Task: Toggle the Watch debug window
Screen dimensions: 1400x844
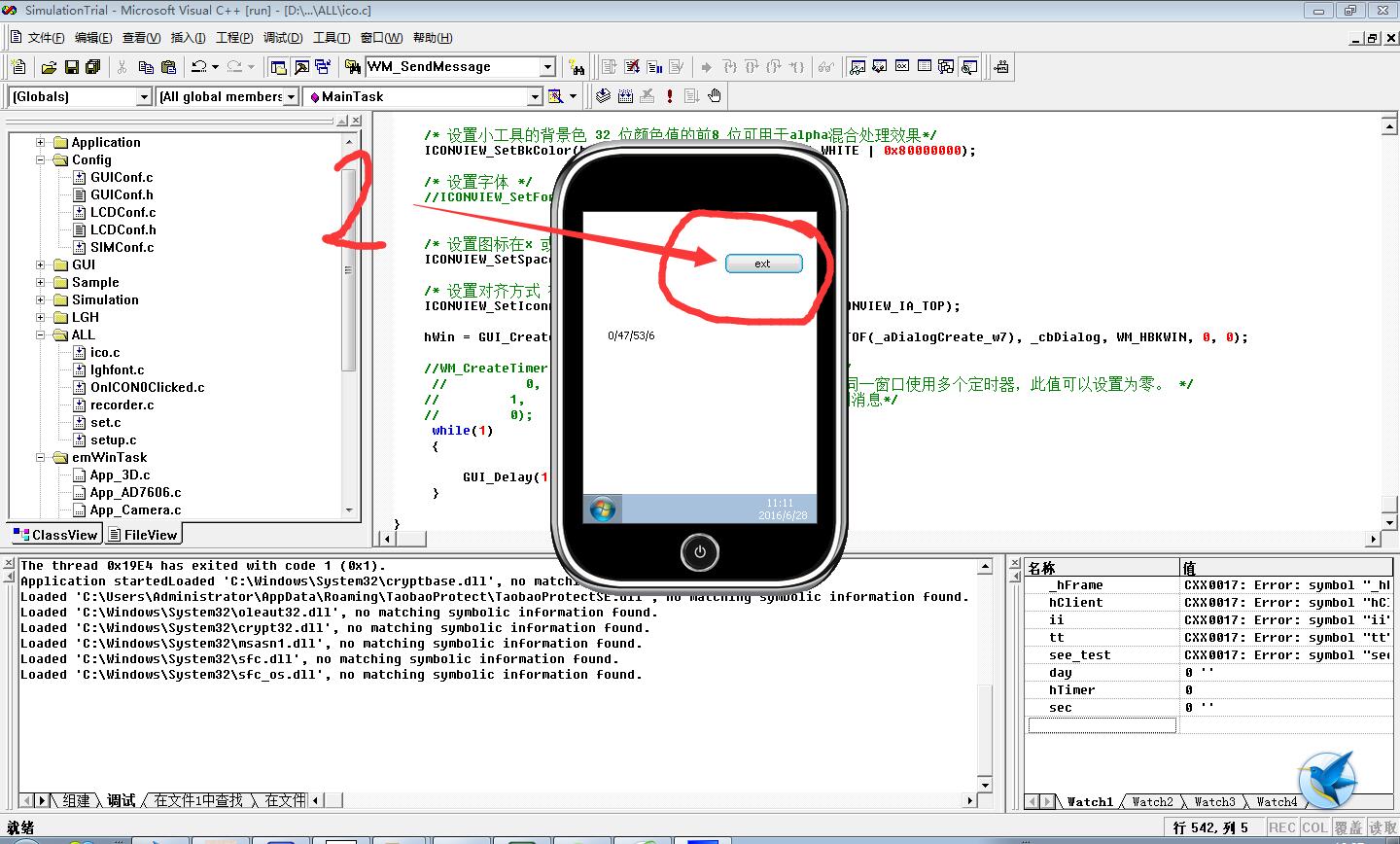Action: point(857,67)
